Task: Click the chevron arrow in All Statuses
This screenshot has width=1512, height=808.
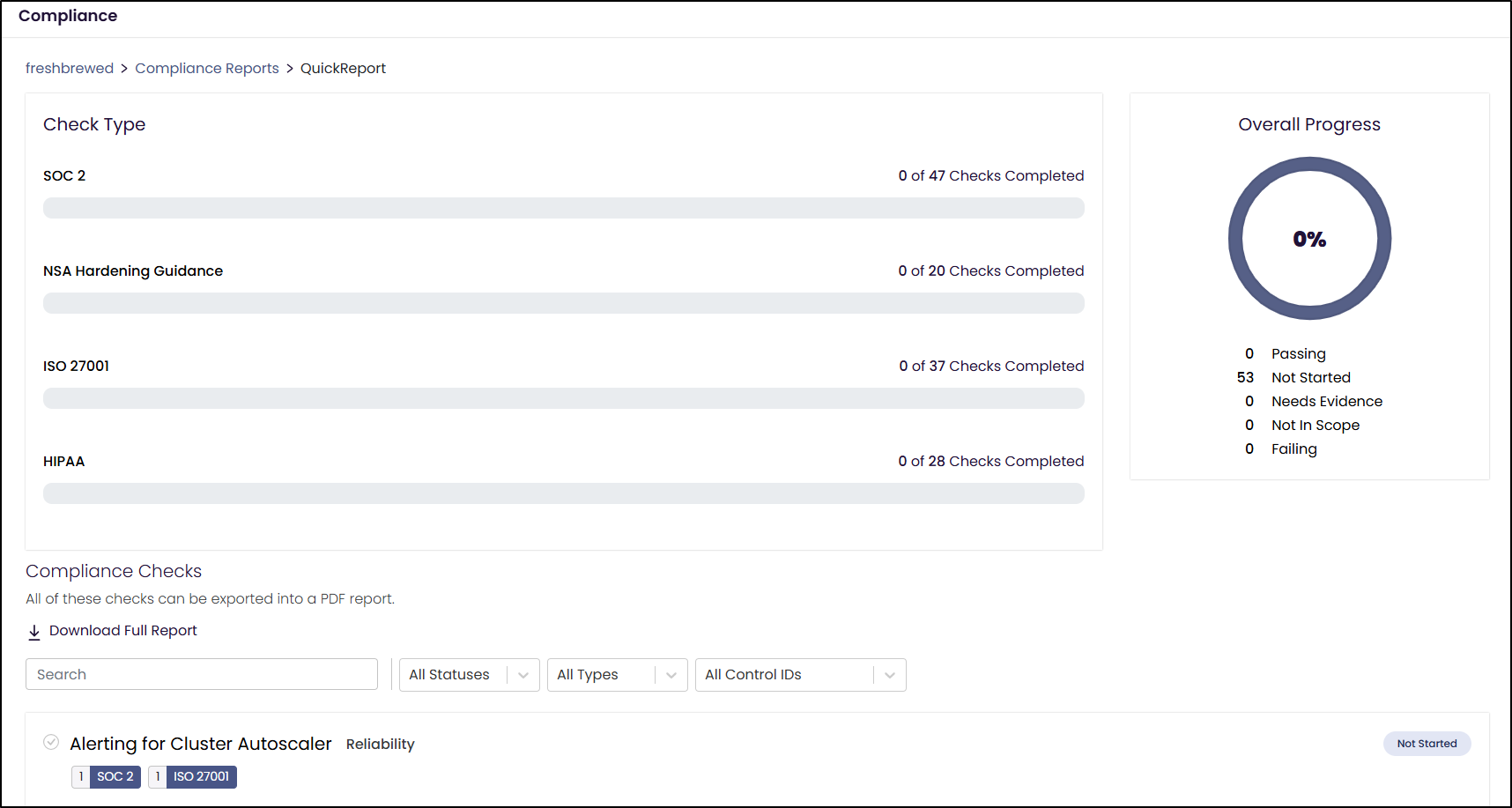Action: click(x=523, y=676)
